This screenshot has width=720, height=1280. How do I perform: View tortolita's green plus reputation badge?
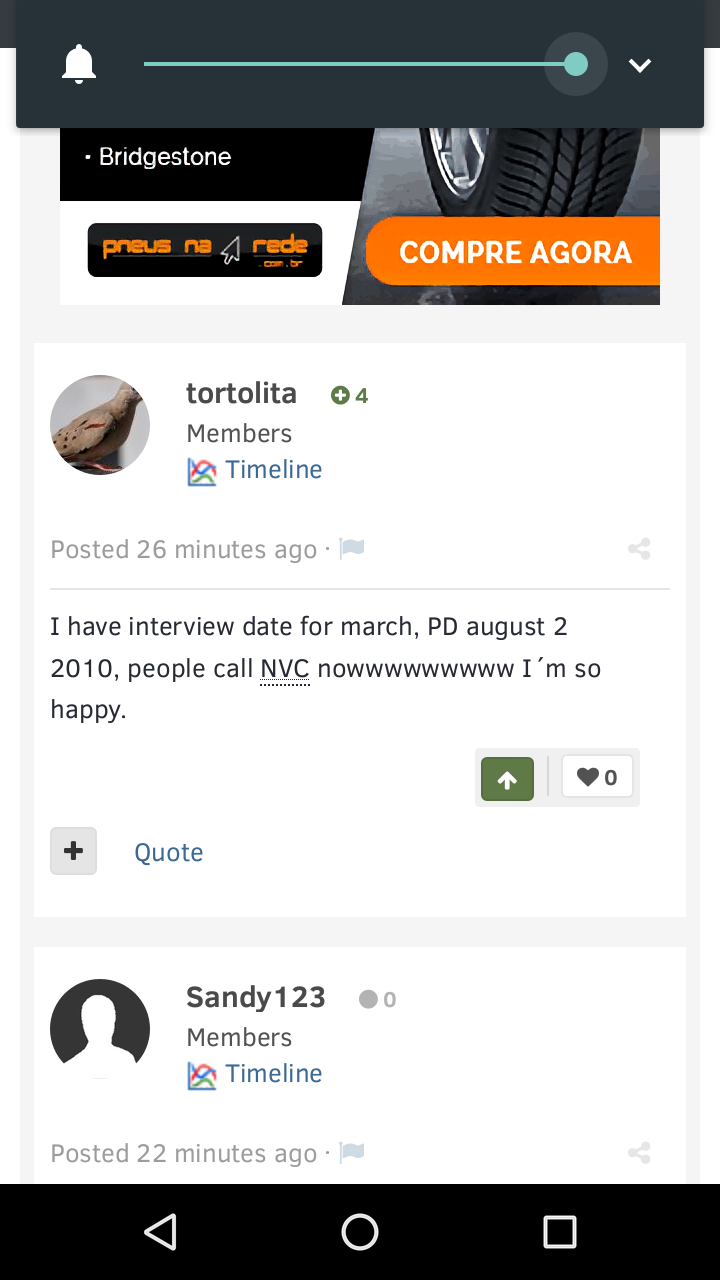point(349,396)
